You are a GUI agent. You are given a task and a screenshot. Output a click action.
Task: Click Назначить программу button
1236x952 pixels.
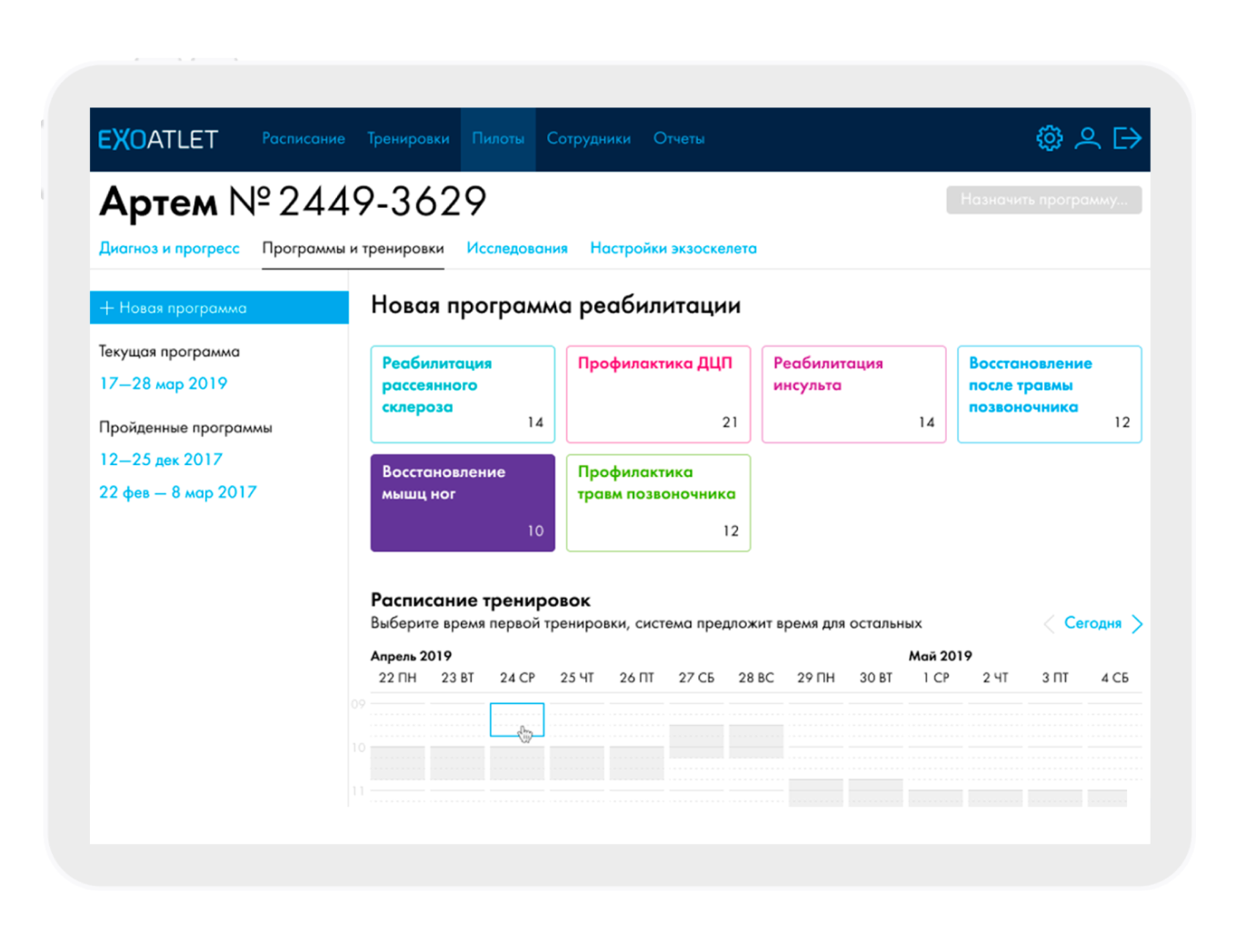point(1044,200)
